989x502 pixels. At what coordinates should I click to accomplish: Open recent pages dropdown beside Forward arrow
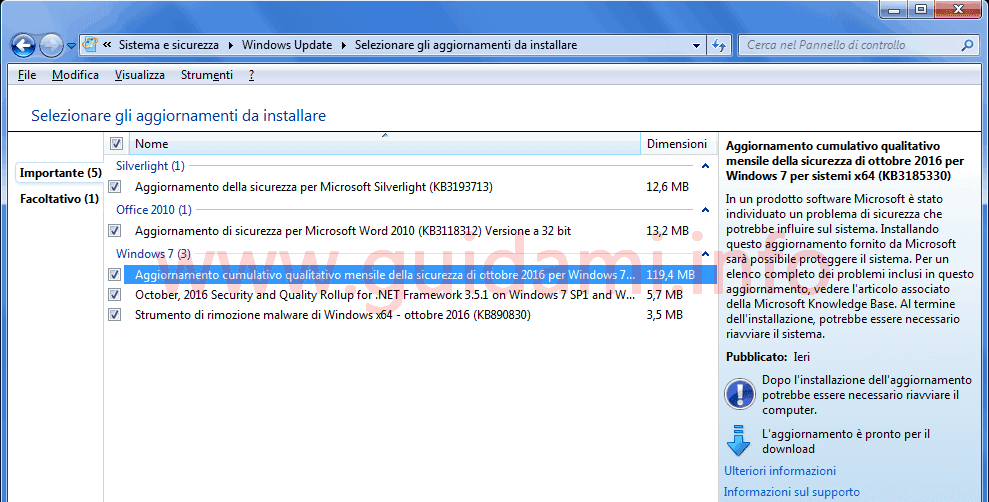click(71, 45)
